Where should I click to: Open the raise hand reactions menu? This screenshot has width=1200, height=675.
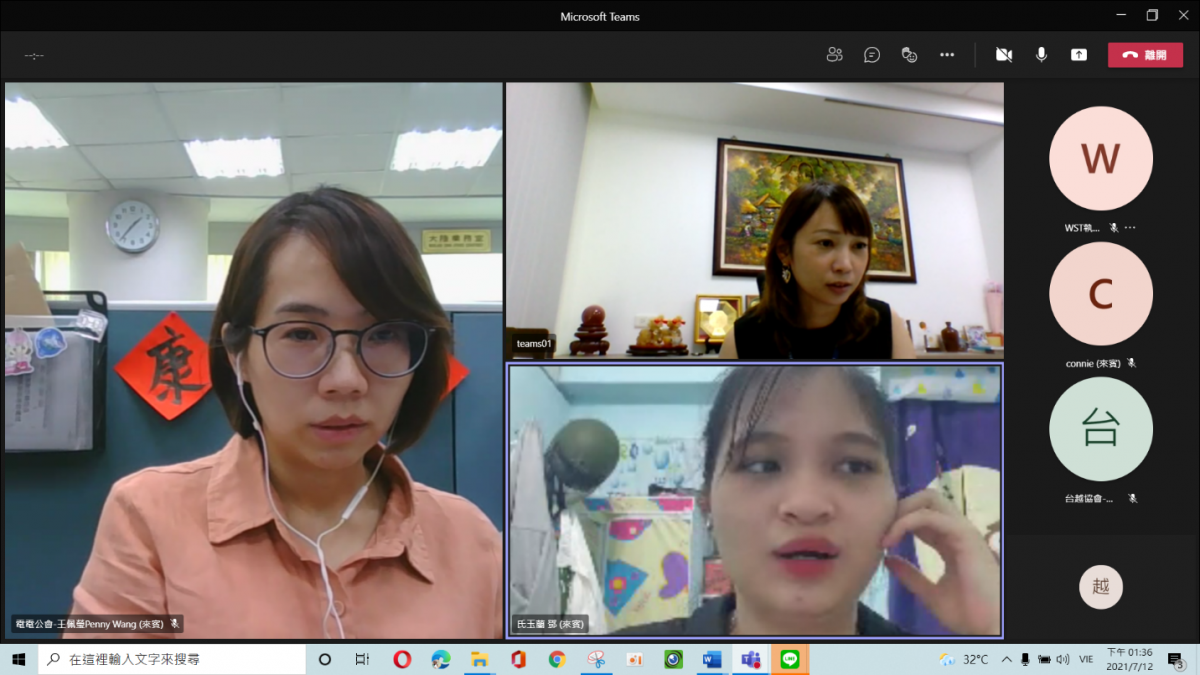(x=909, y=55)
